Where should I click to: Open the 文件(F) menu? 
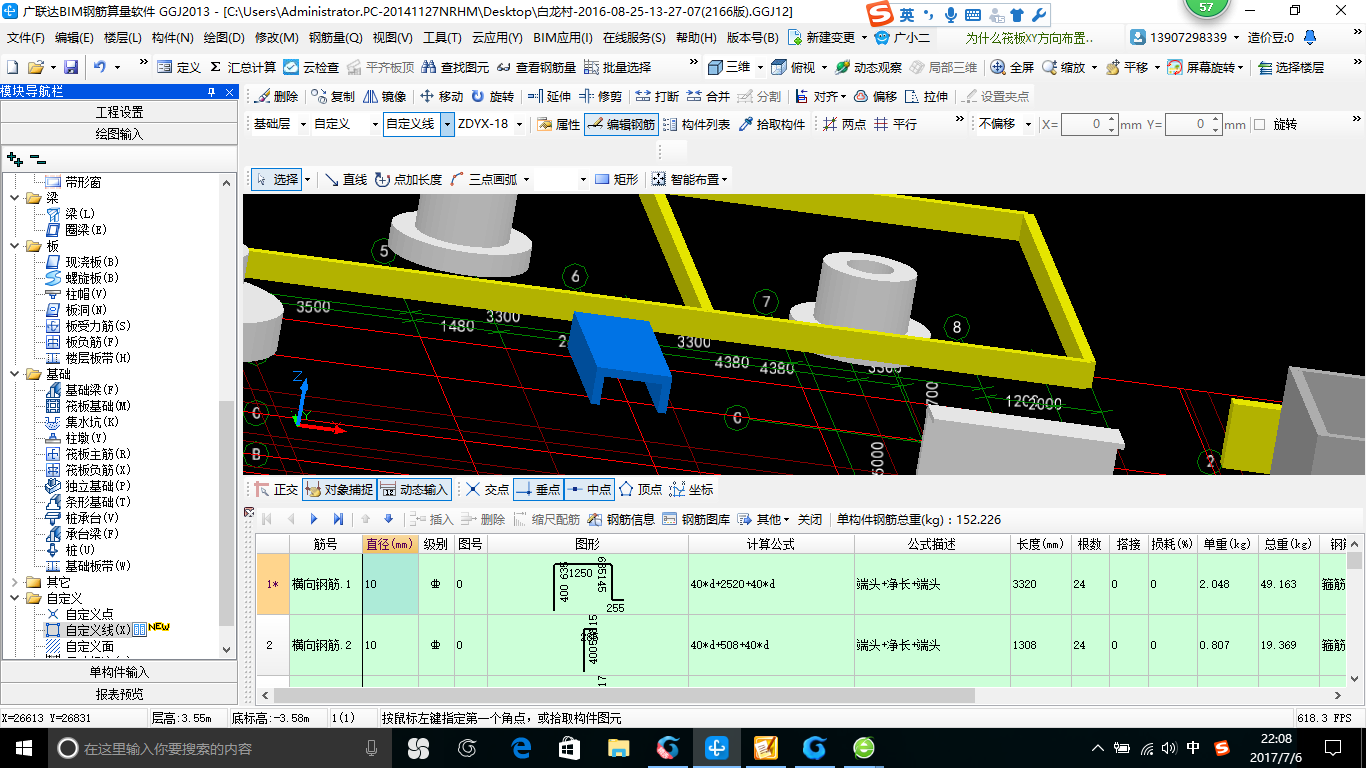coord(25,38)
